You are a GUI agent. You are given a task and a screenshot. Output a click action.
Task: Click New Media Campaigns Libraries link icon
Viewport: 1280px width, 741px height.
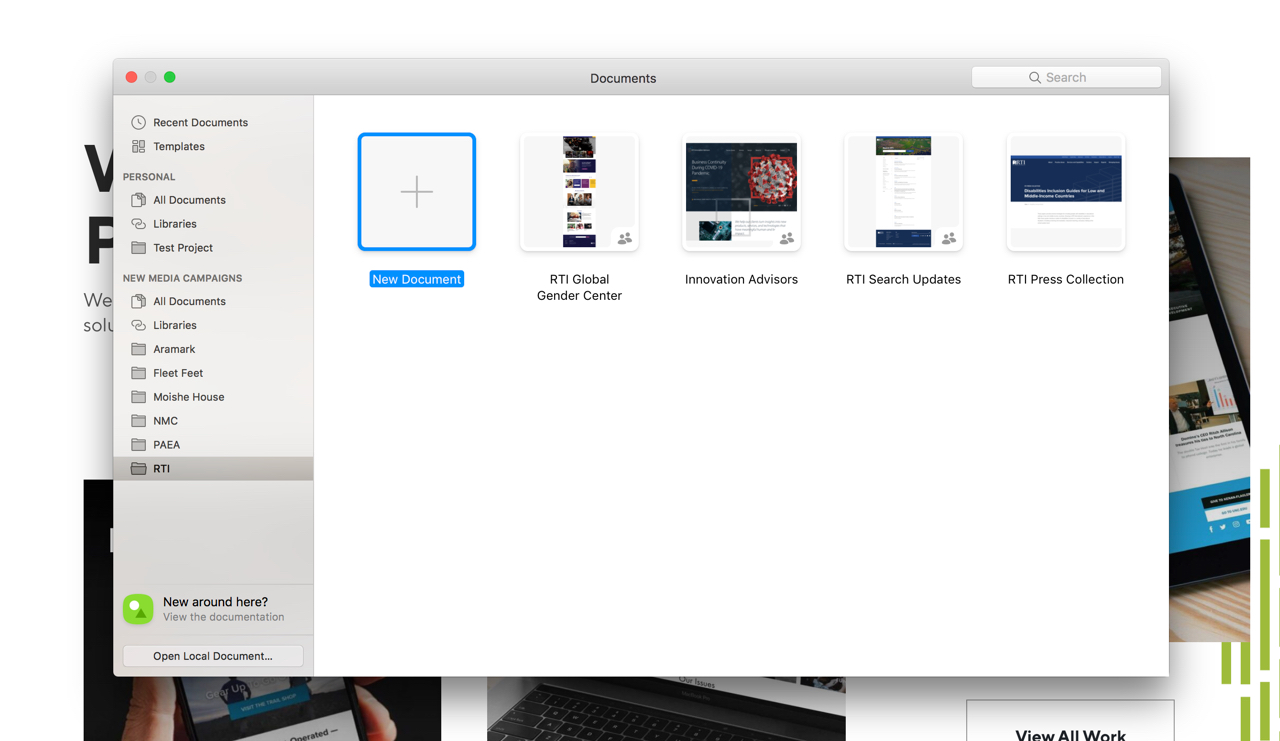(x=139, y=325)
